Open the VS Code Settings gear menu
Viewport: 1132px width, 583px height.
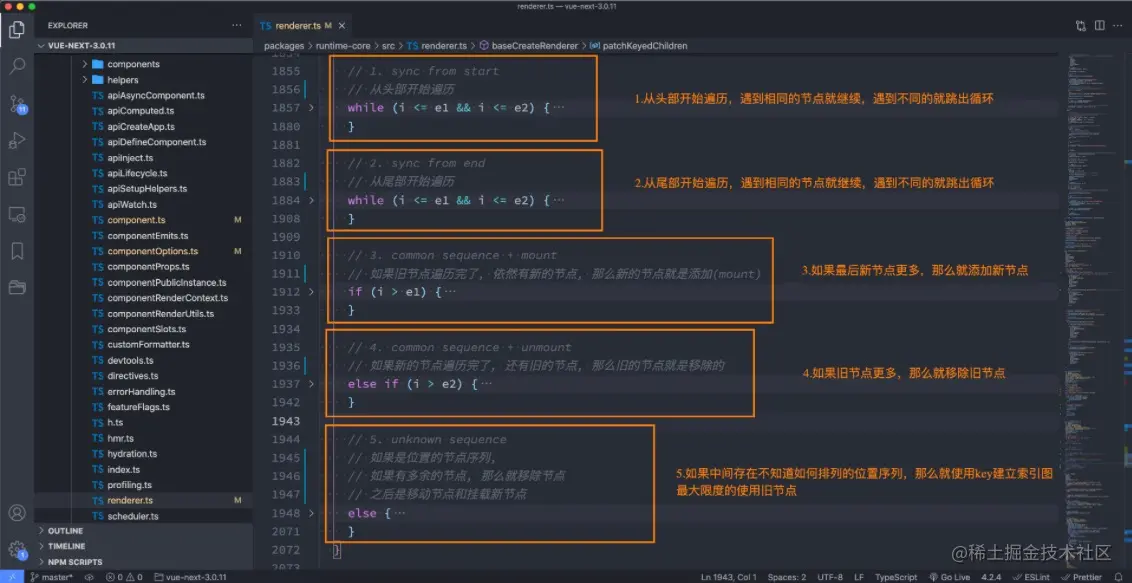tap(14, 550)
